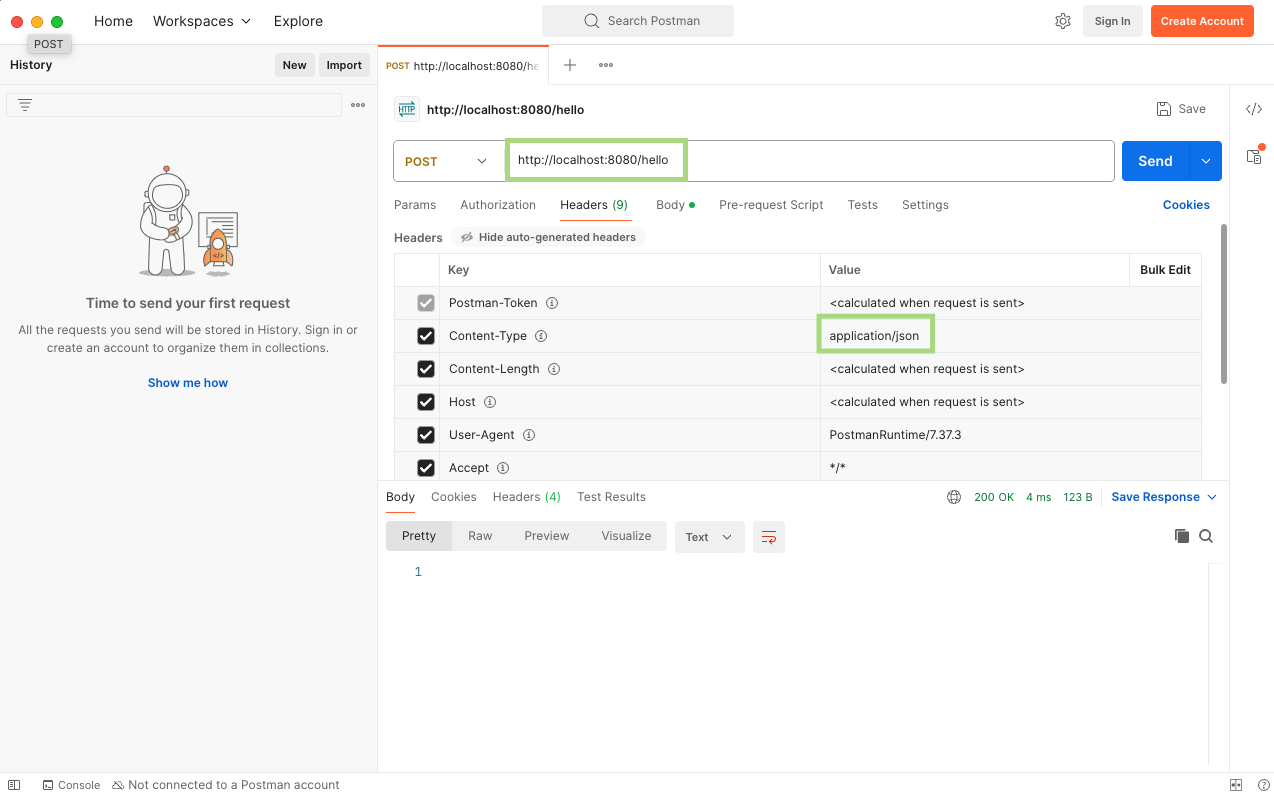Expand Save Response dropdown
This screenshot has height=792, width=1274.
point(1213,497)
